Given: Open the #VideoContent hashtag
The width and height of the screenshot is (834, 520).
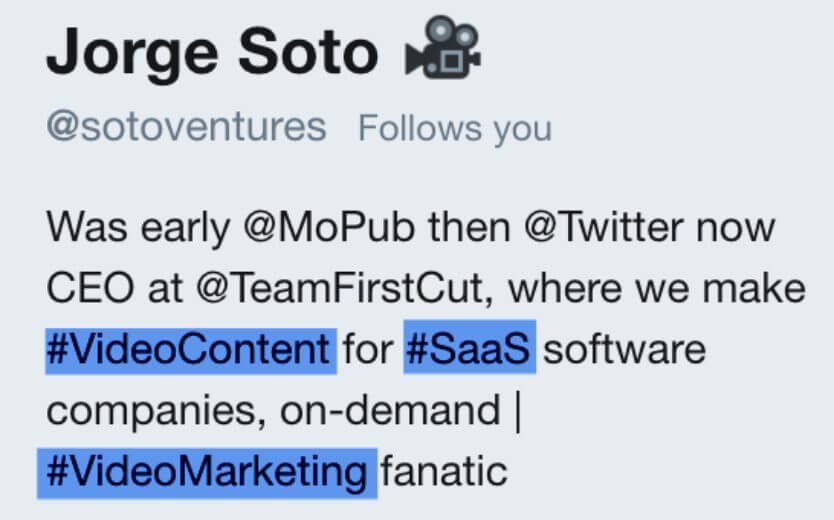Looking at the screenshot, I should (189, 351).
